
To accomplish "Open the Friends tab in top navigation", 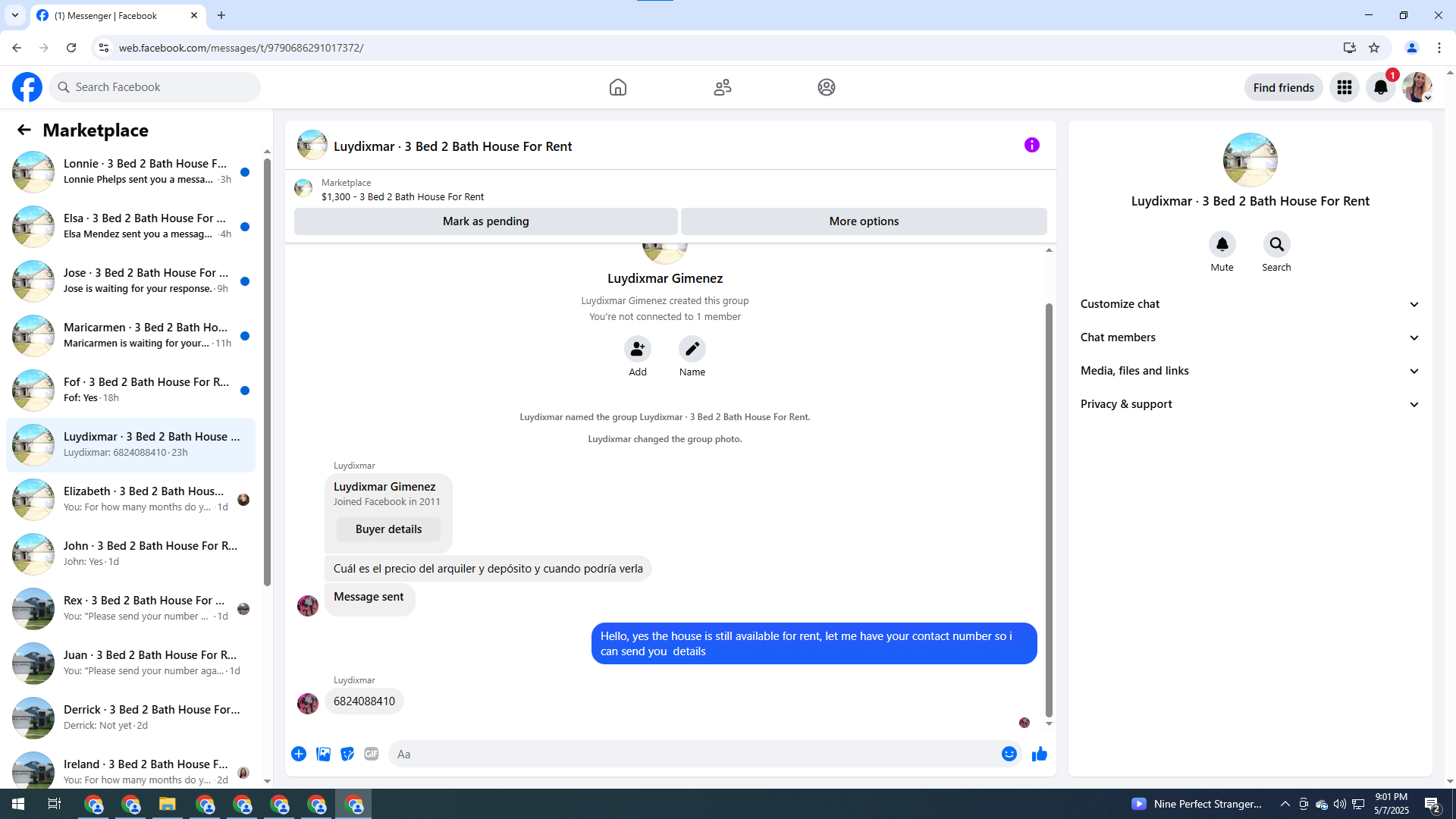I will coord(722,87).
